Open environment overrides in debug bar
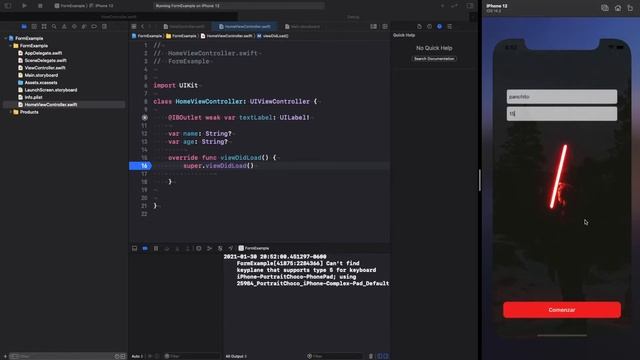 (220, 248)
